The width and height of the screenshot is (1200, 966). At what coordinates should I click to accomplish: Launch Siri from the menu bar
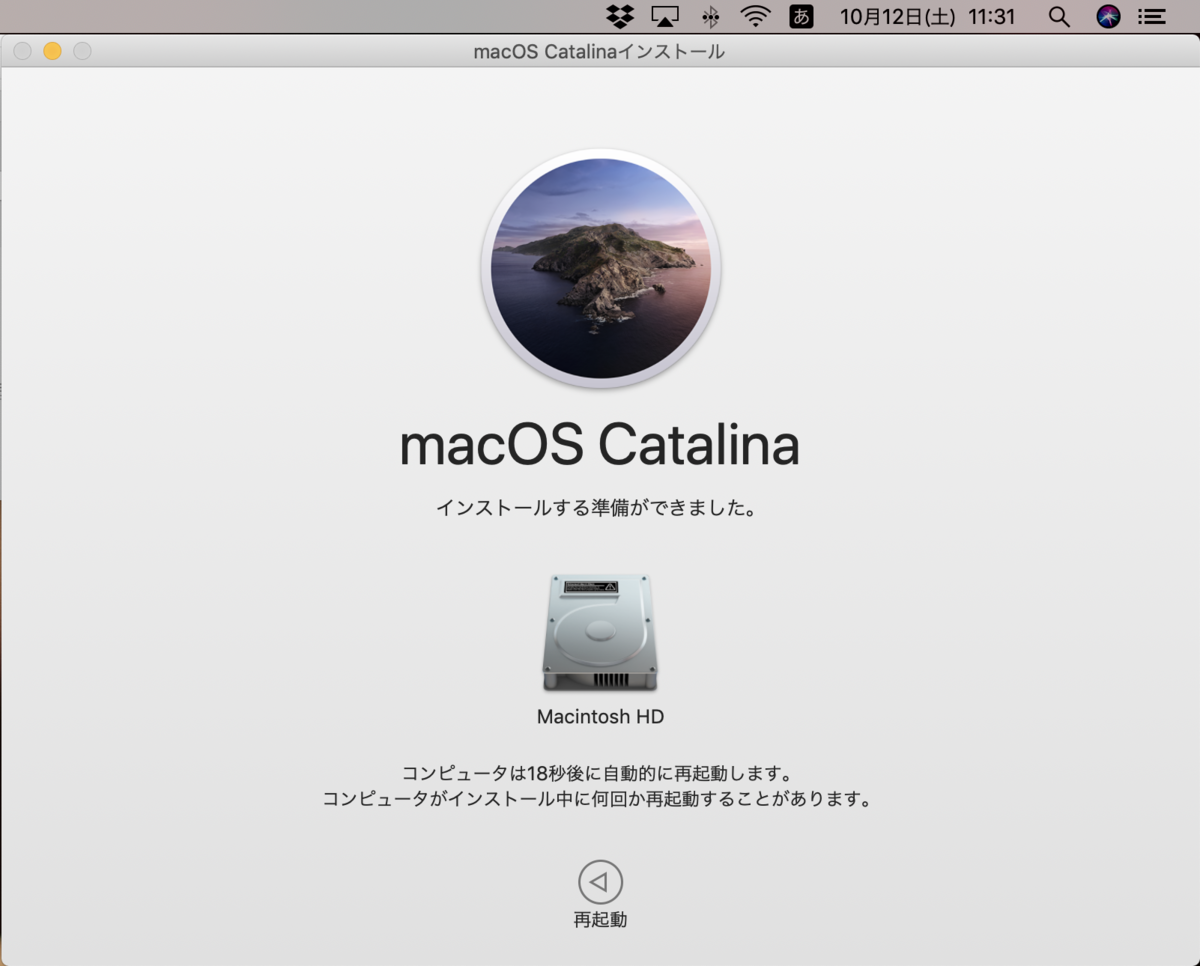[x=1108, y=16]
